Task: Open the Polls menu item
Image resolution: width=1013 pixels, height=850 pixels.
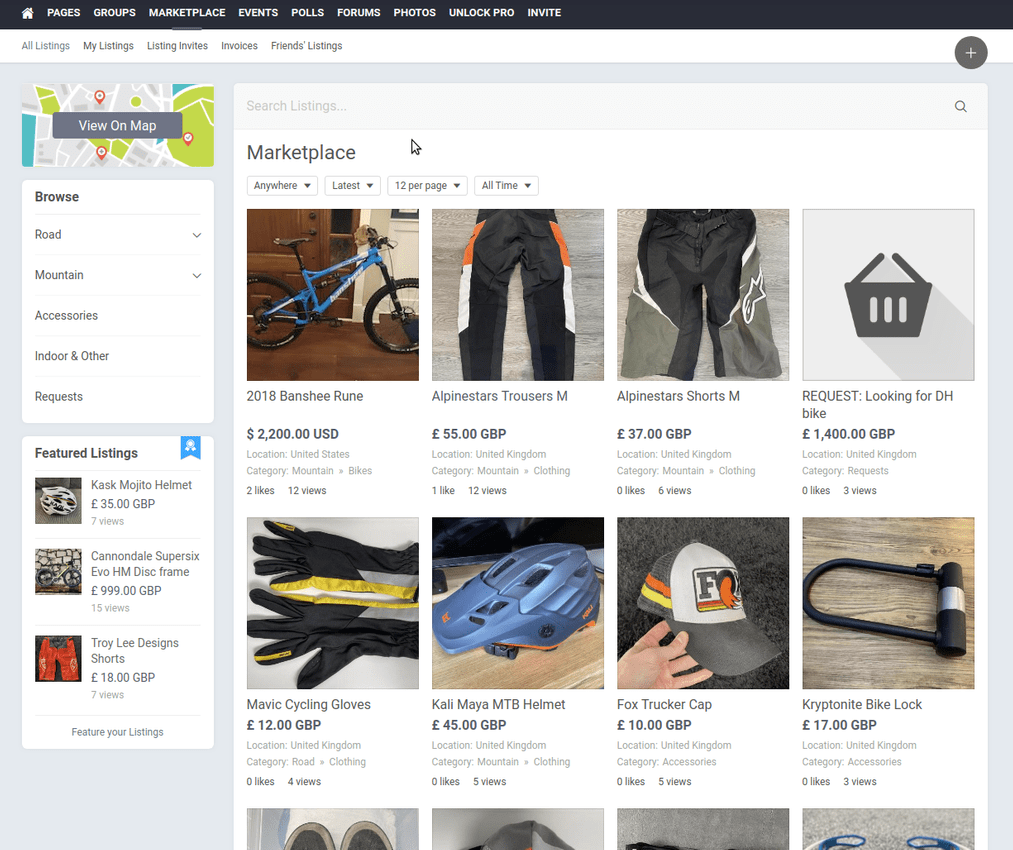Action: click(x=308, y=13)
